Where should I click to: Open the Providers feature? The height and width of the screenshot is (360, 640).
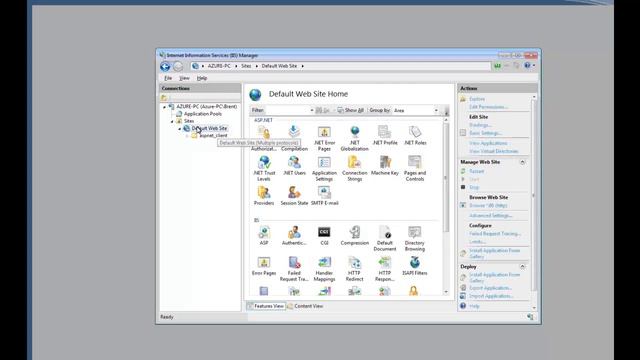(264, 196)
